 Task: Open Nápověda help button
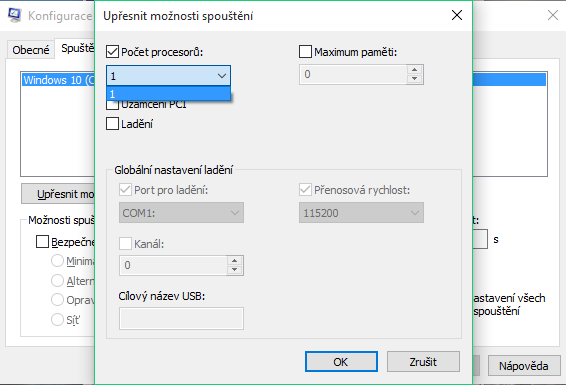tap(523, 366)
